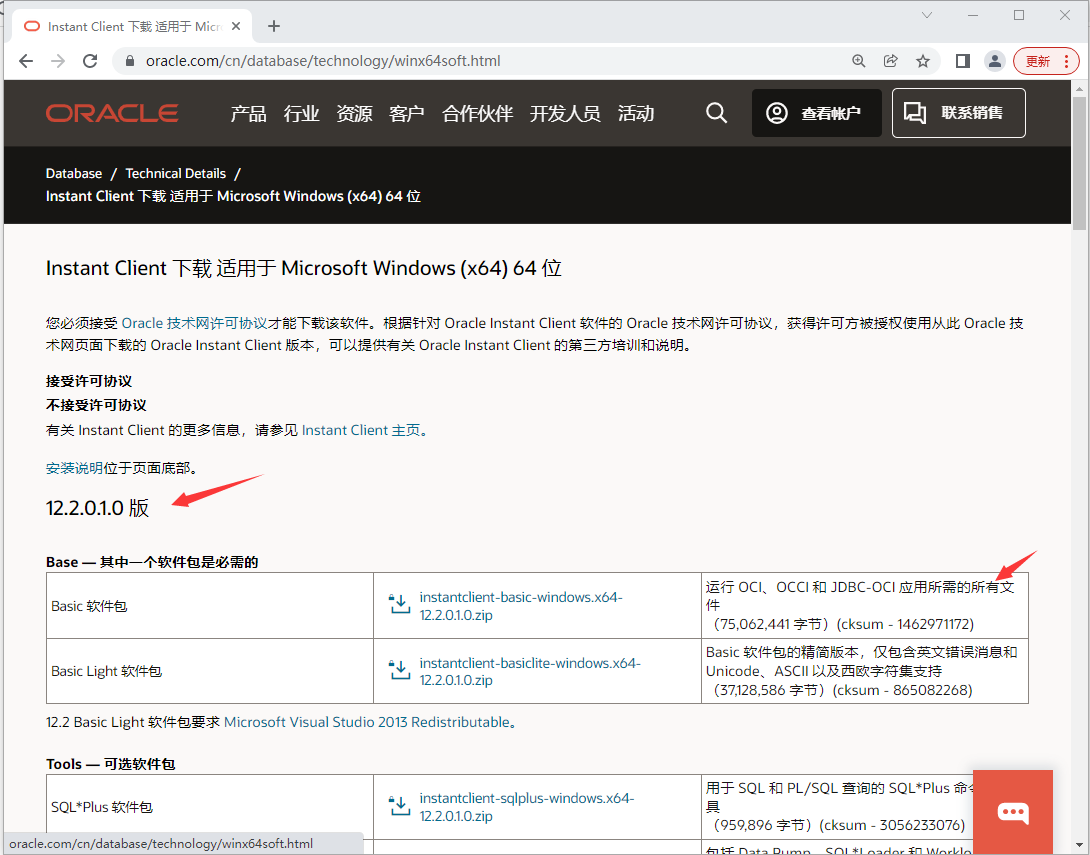Click the Oracle site search icon
Viewport: 1090px width, 855px height.
coord(717,113)
